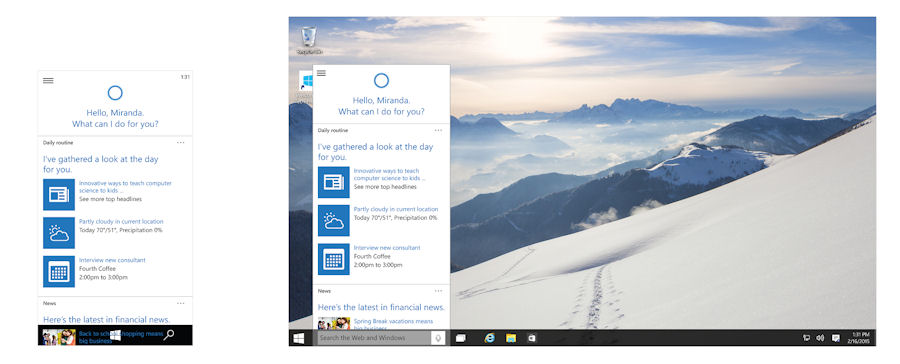
Task: Open the news headlines tile on desktop
Action: click(333, 182)
